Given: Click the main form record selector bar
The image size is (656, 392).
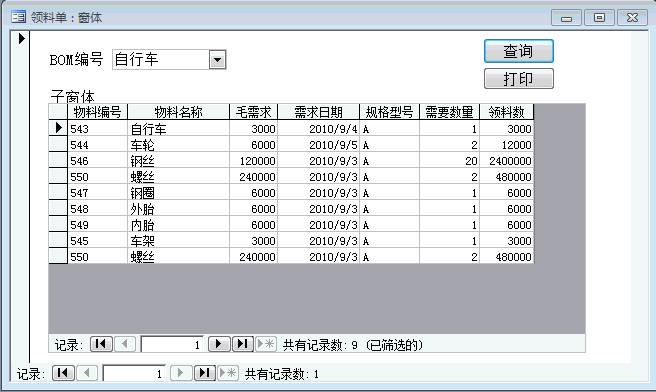Looking at the screenshot, I should click(x=20, y=197).
